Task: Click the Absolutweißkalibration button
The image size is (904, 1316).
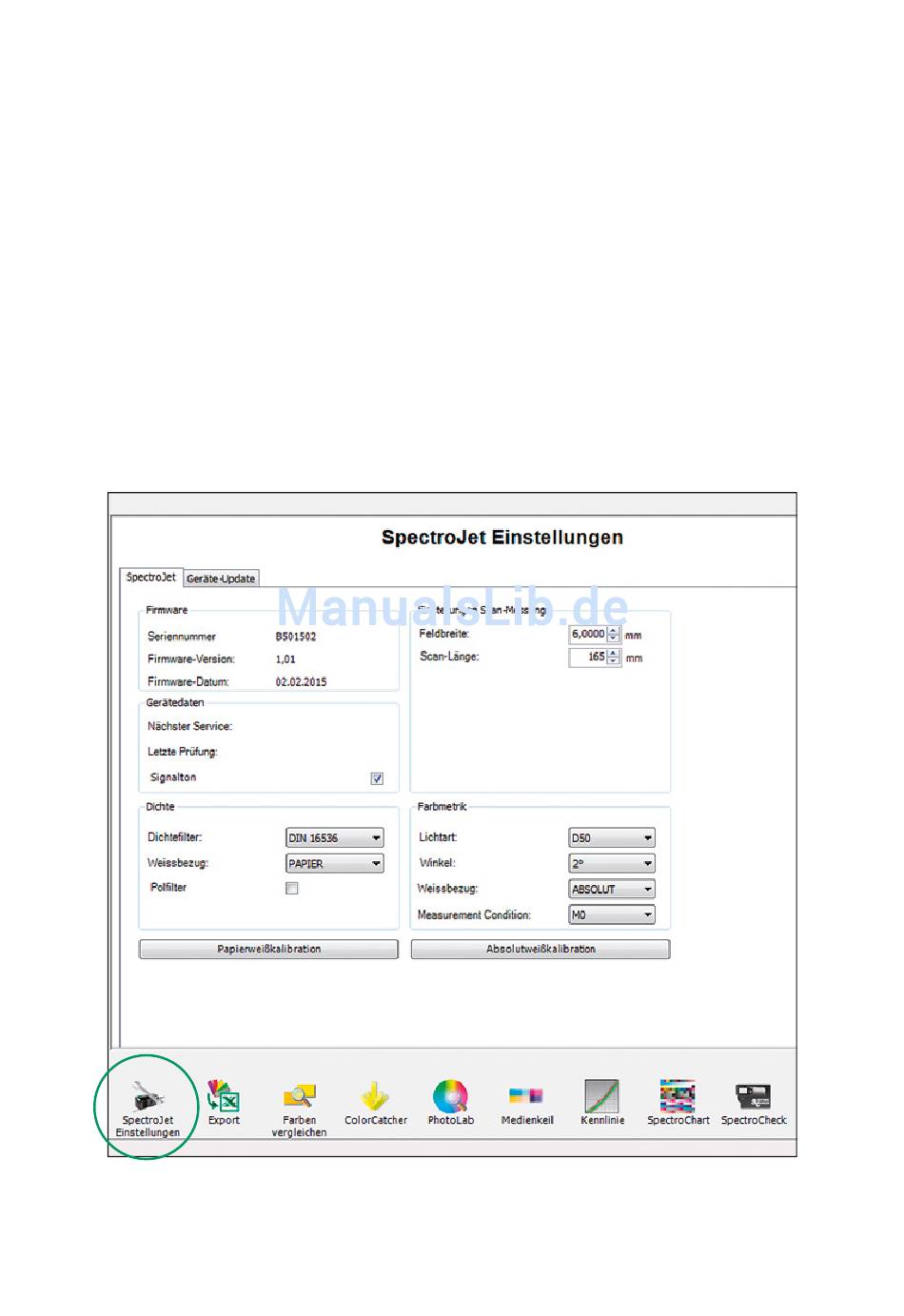Action: pos(540,950)
